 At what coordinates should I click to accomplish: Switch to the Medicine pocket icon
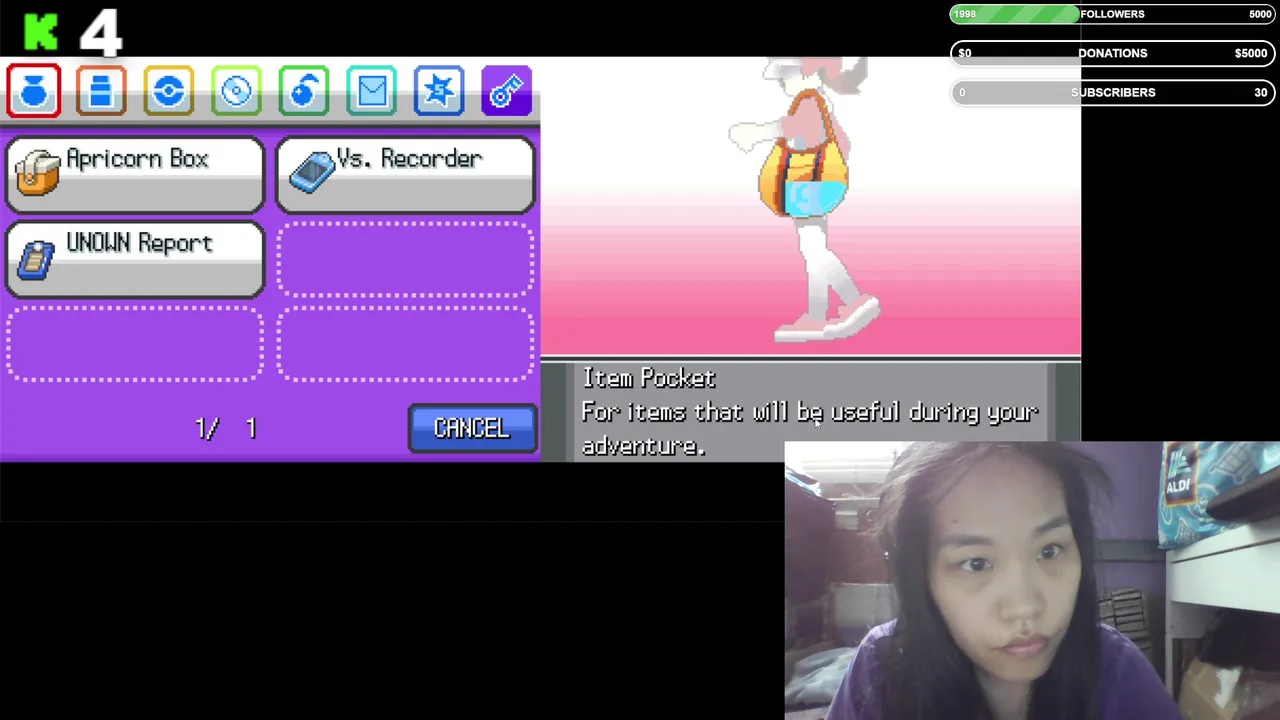pyautogui.click(x=101, y=91)
